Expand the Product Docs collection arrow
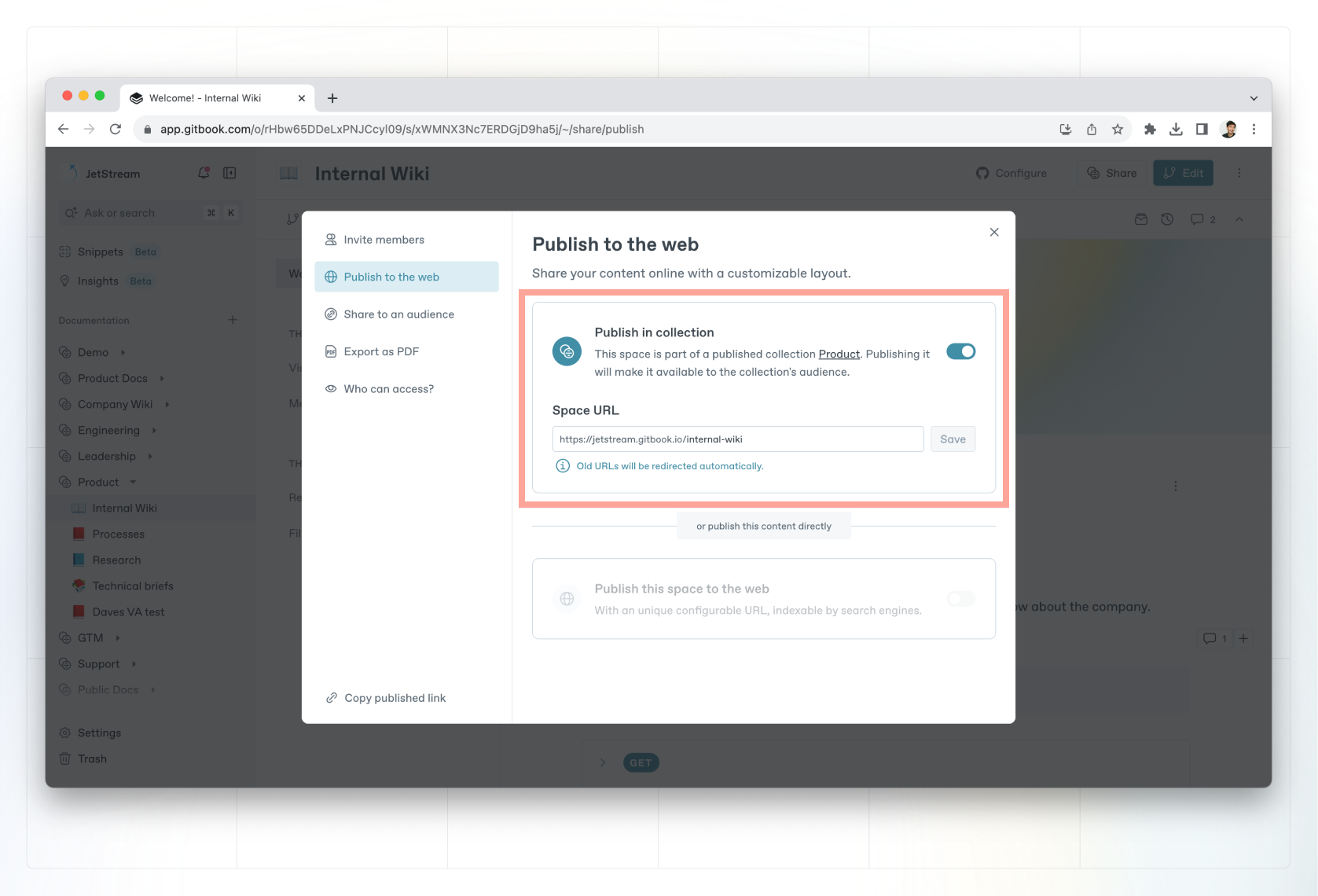1318x896 pixels. 162,378
